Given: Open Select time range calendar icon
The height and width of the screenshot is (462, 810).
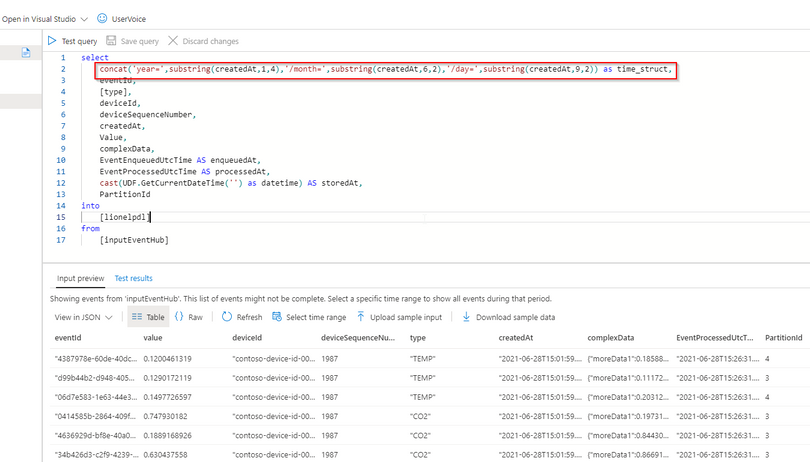Looking at the screenshot, I should click(x=277, y=317).
